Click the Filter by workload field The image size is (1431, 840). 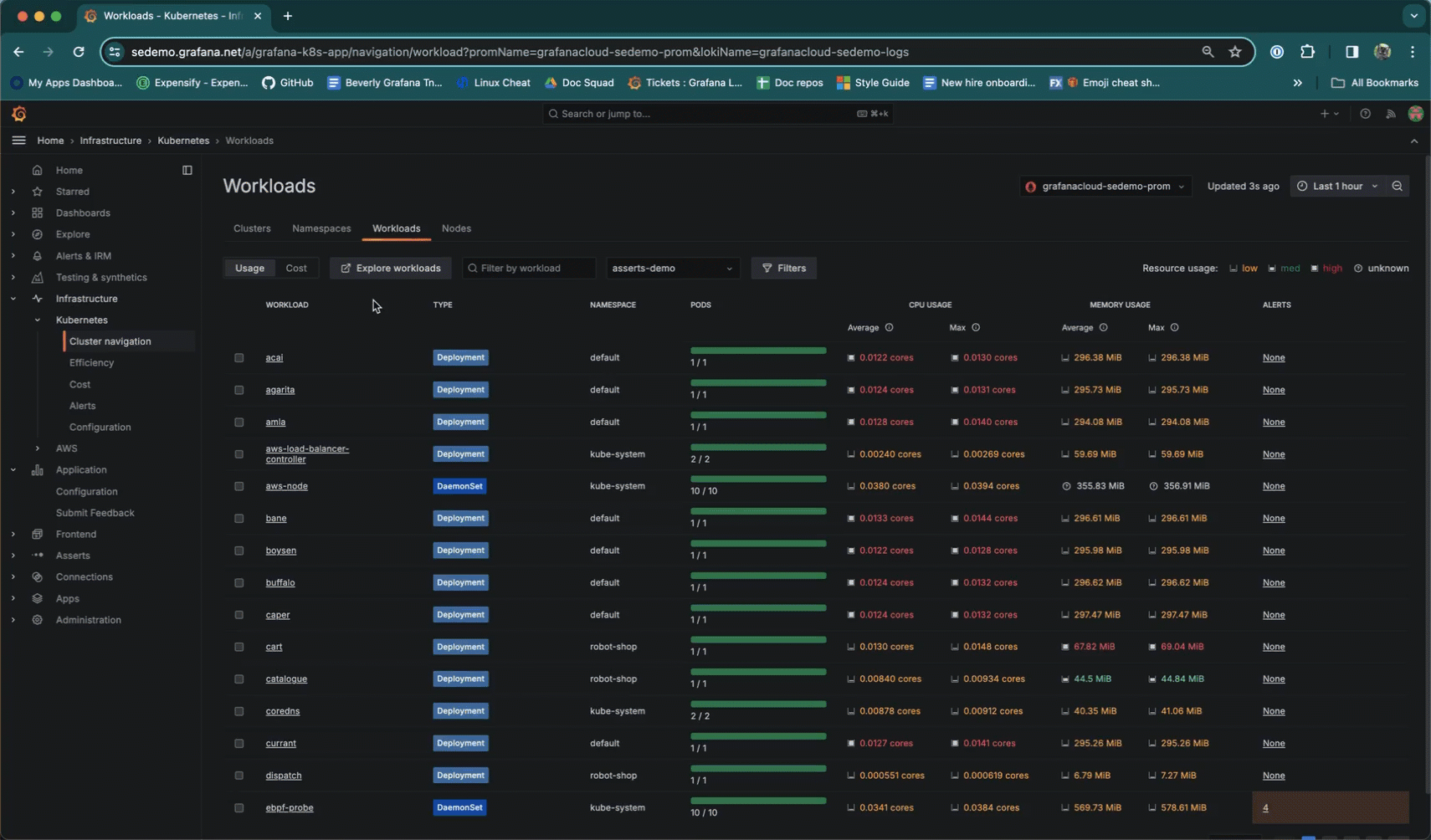click(529, 269)
